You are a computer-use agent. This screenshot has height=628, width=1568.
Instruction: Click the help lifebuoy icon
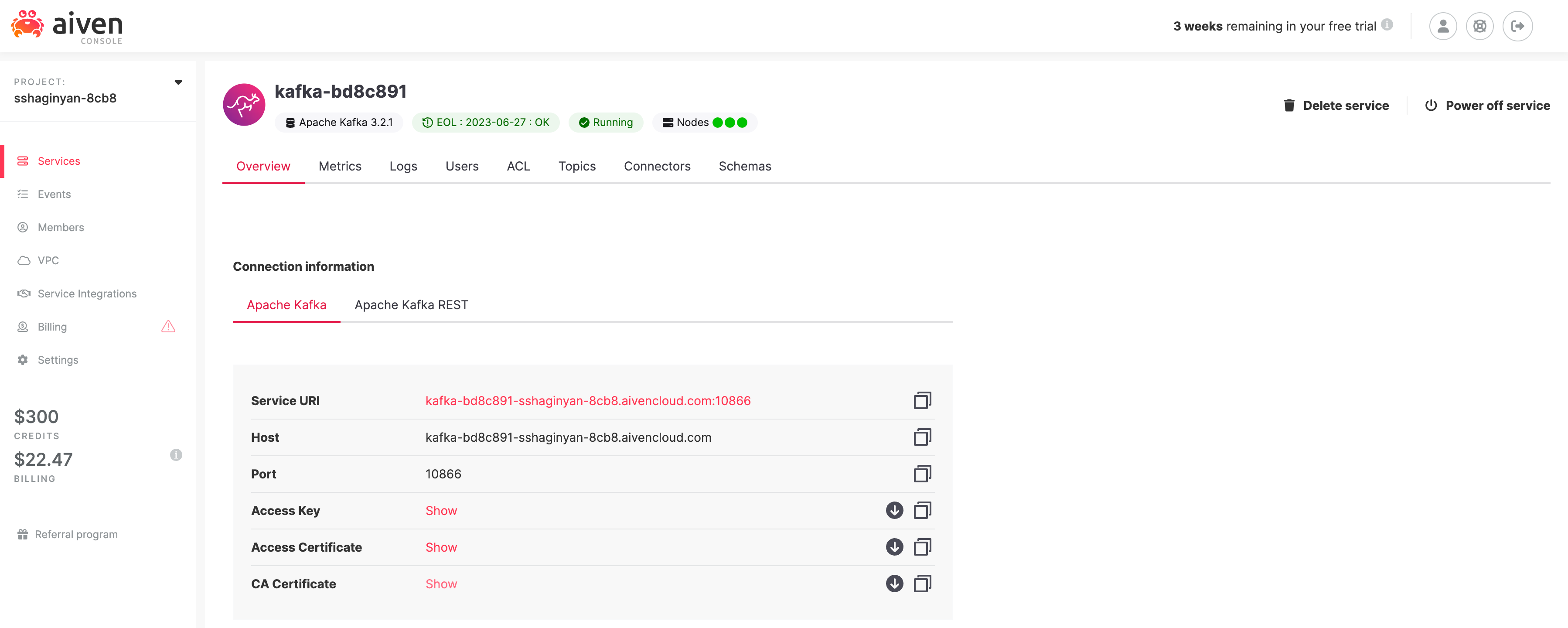click(1480, 26)
